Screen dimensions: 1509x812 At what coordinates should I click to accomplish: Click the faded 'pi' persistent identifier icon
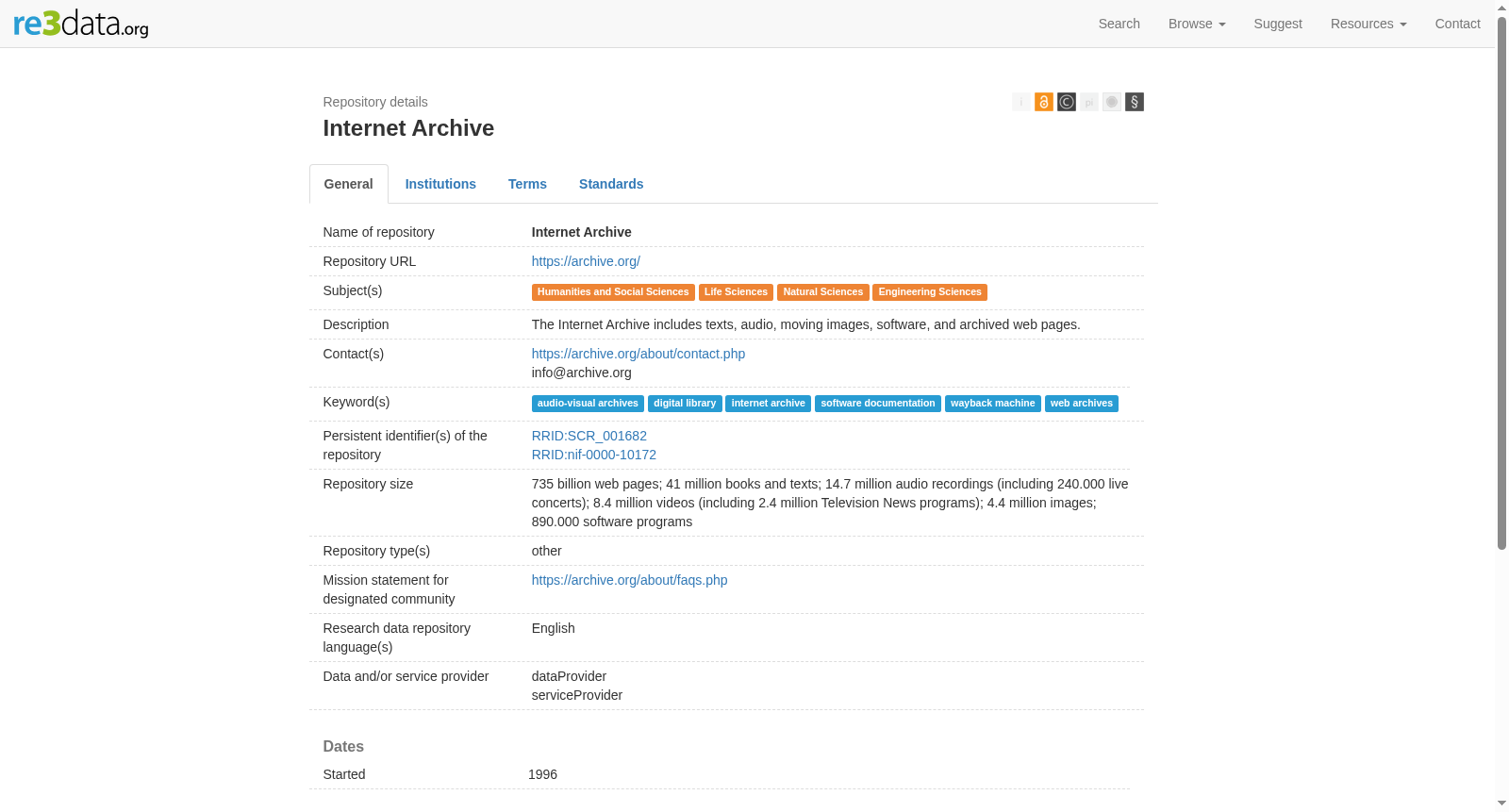(1089, 102)
